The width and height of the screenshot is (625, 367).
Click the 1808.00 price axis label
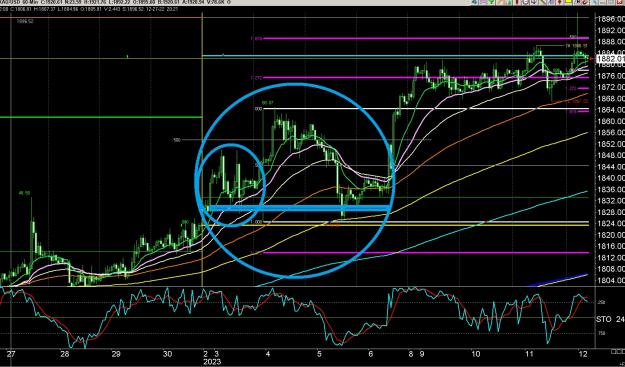[610, 269]
